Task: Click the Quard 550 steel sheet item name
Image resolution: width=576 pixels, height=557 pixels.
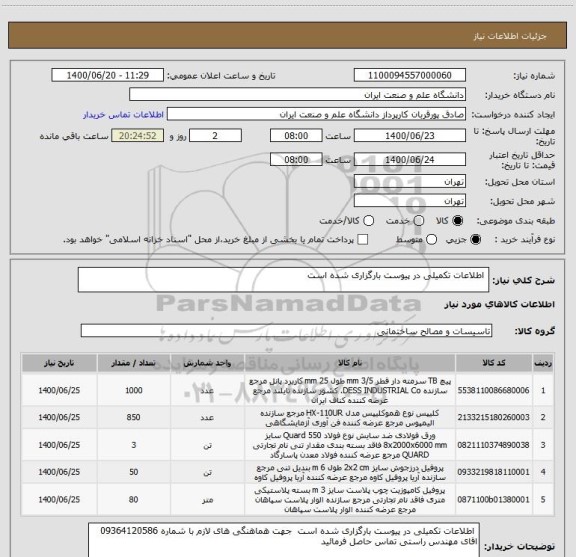Action: 350,445
